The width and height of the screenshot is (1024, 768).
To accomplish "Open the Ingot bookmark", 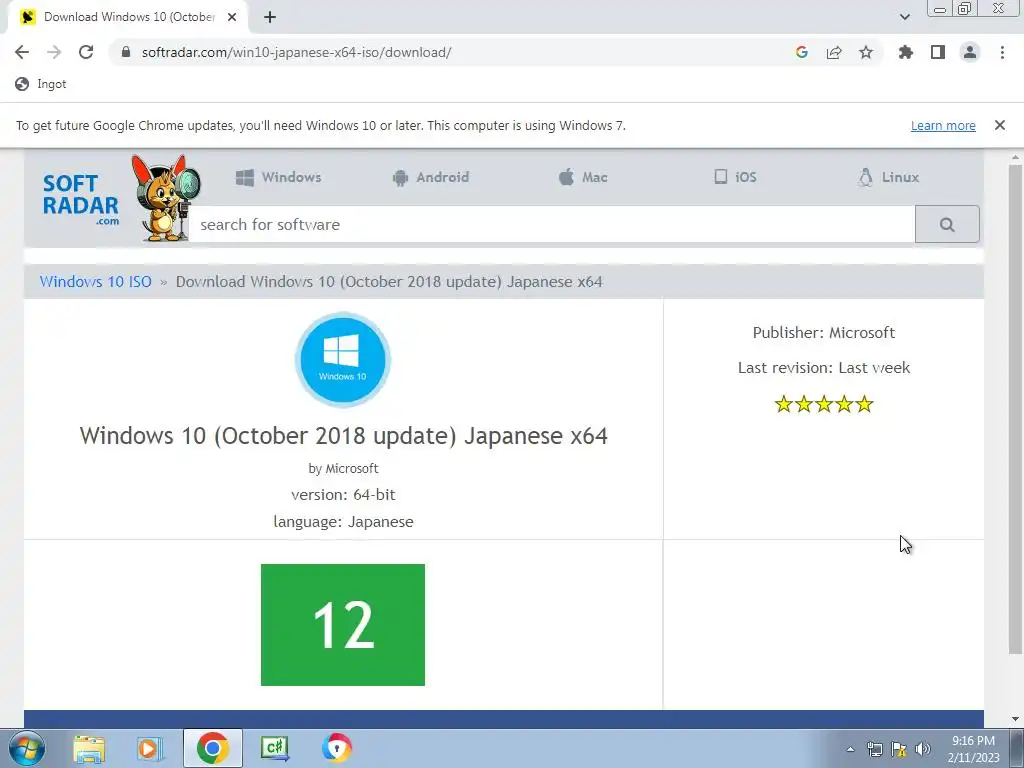I will point(40,84).
